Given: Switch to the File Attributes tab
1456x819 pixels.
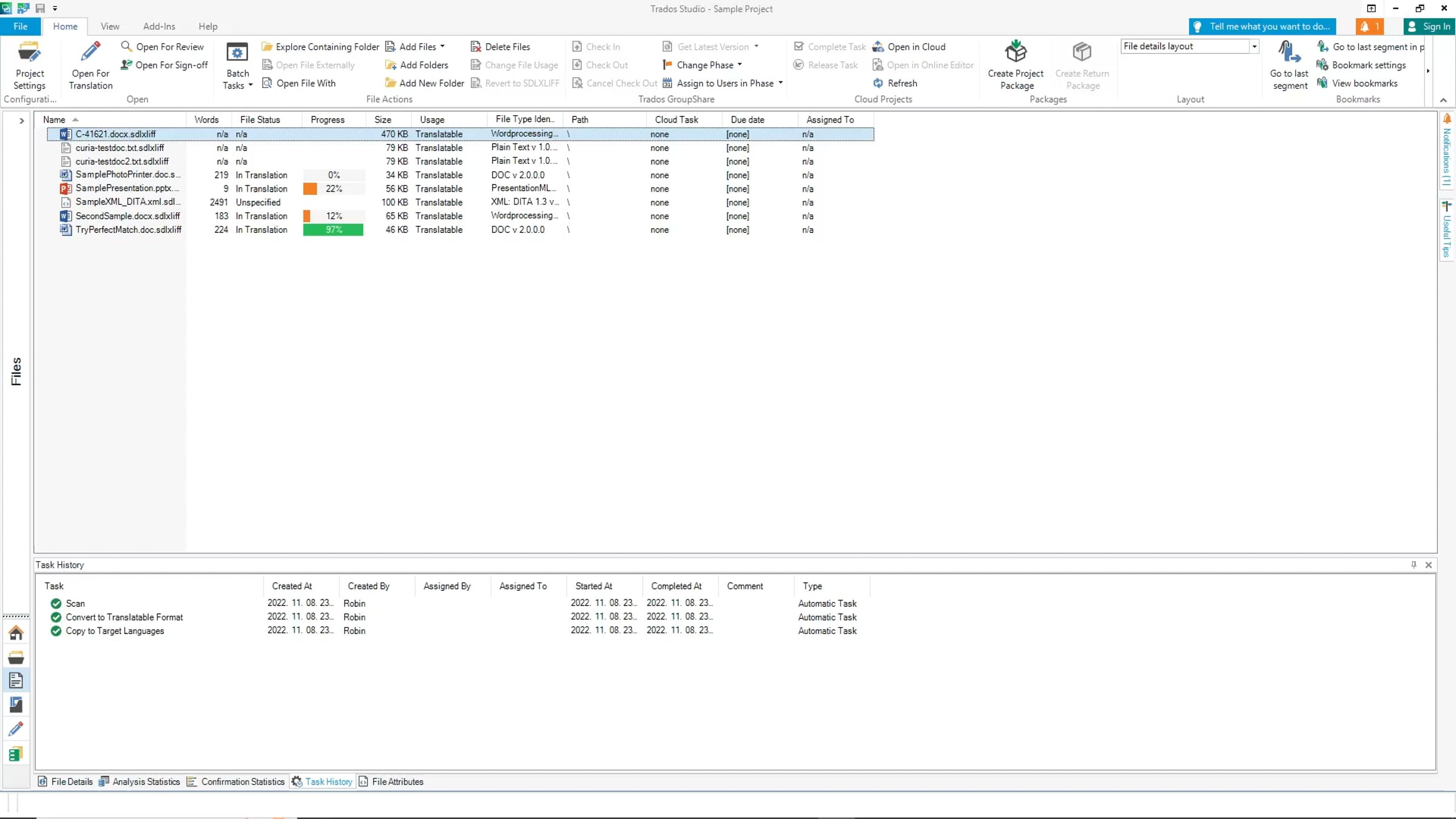Looking at the screenshot, I should pyautogui.click(x=391, y=782).
